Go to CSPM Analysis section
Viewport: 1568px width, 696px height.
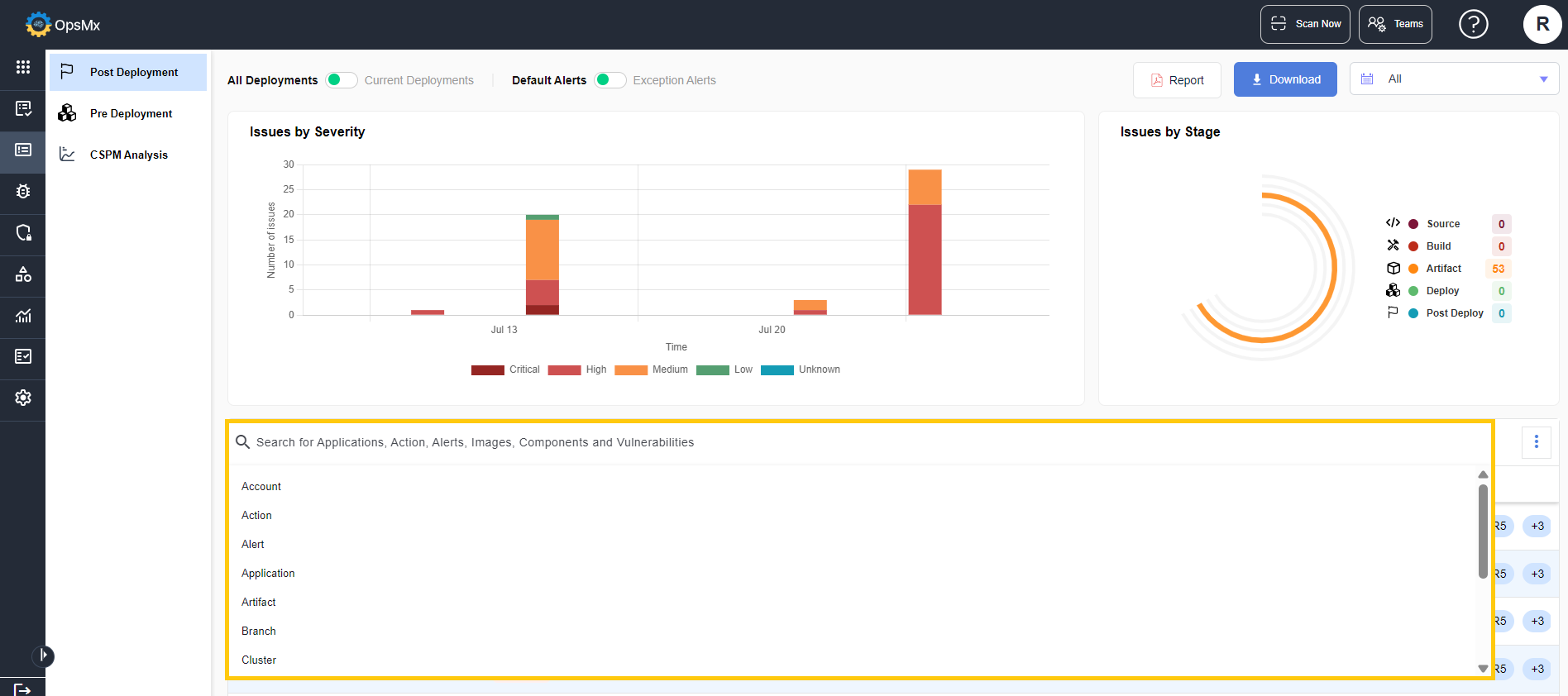pyautogui.click(x=128, y=155)
